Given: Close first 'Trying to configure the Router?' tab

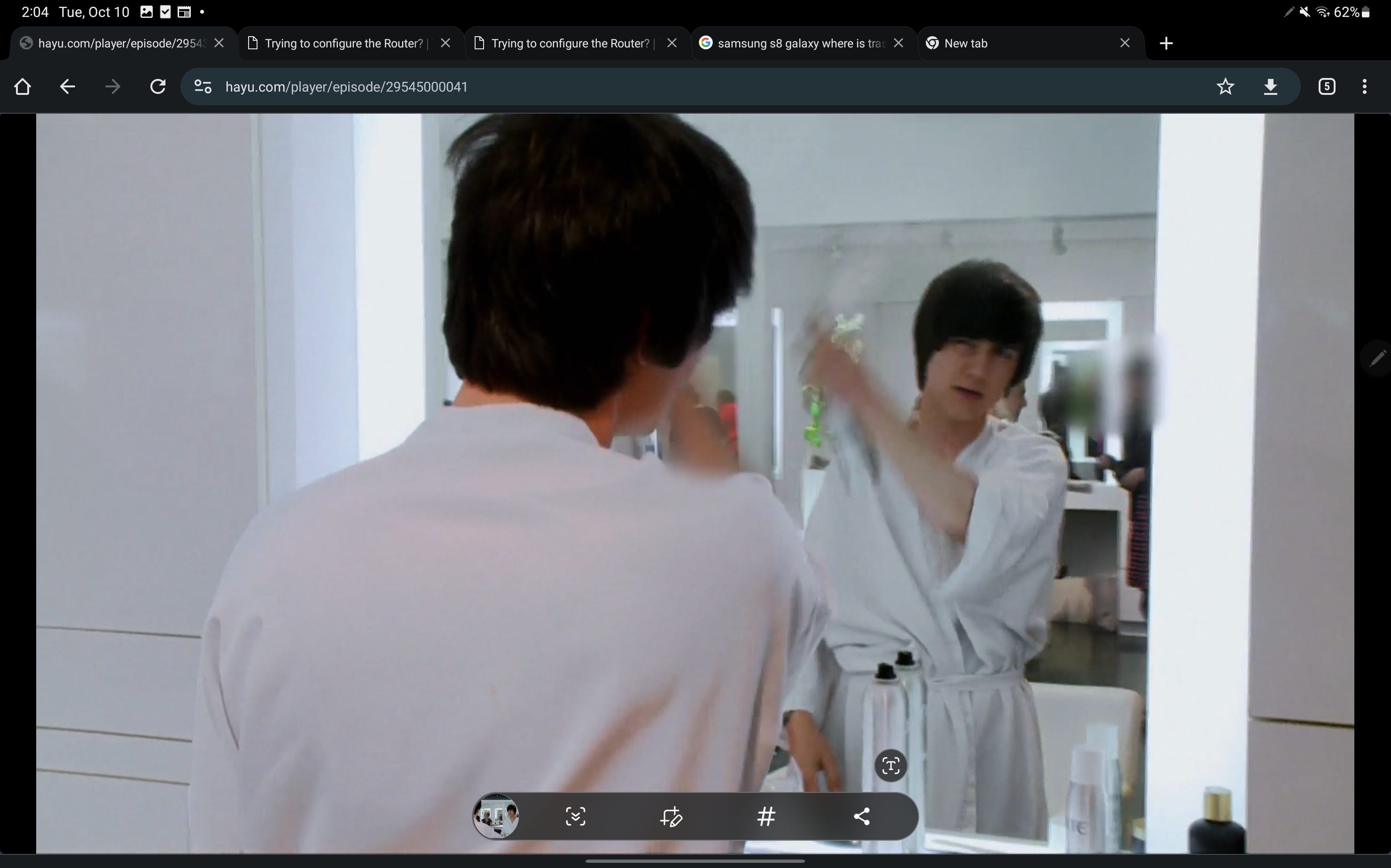Looking at the screenshot, I should (445, 43).
